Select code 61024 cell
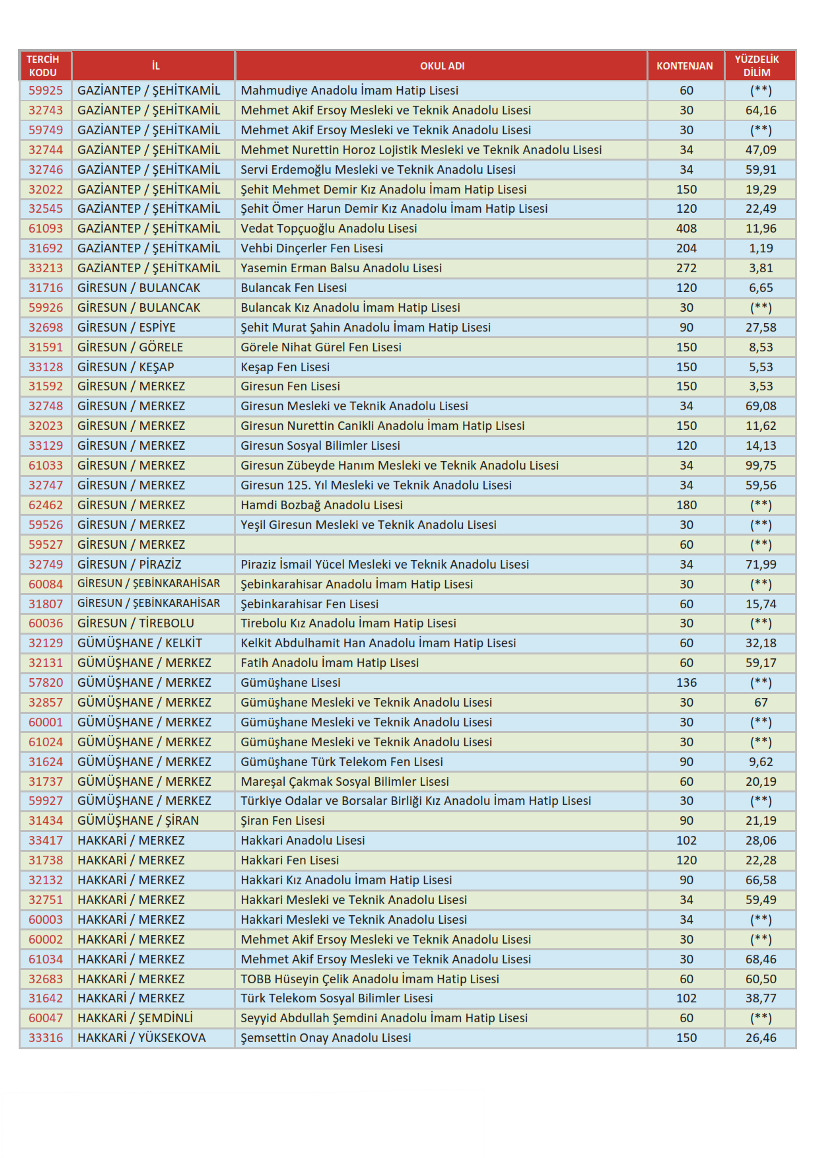Viewport: 818px width, 1158px height. [x=46, y=742]
